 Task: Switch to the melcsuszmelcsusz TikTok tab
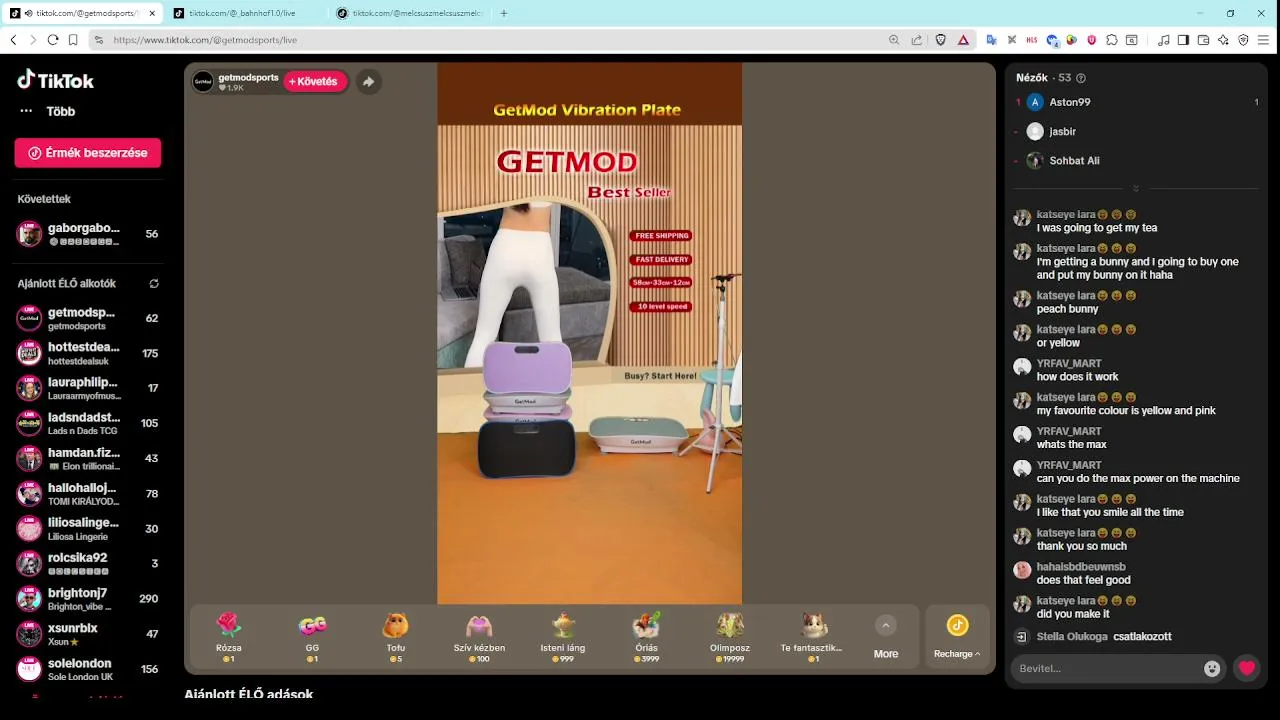[410, 13]
